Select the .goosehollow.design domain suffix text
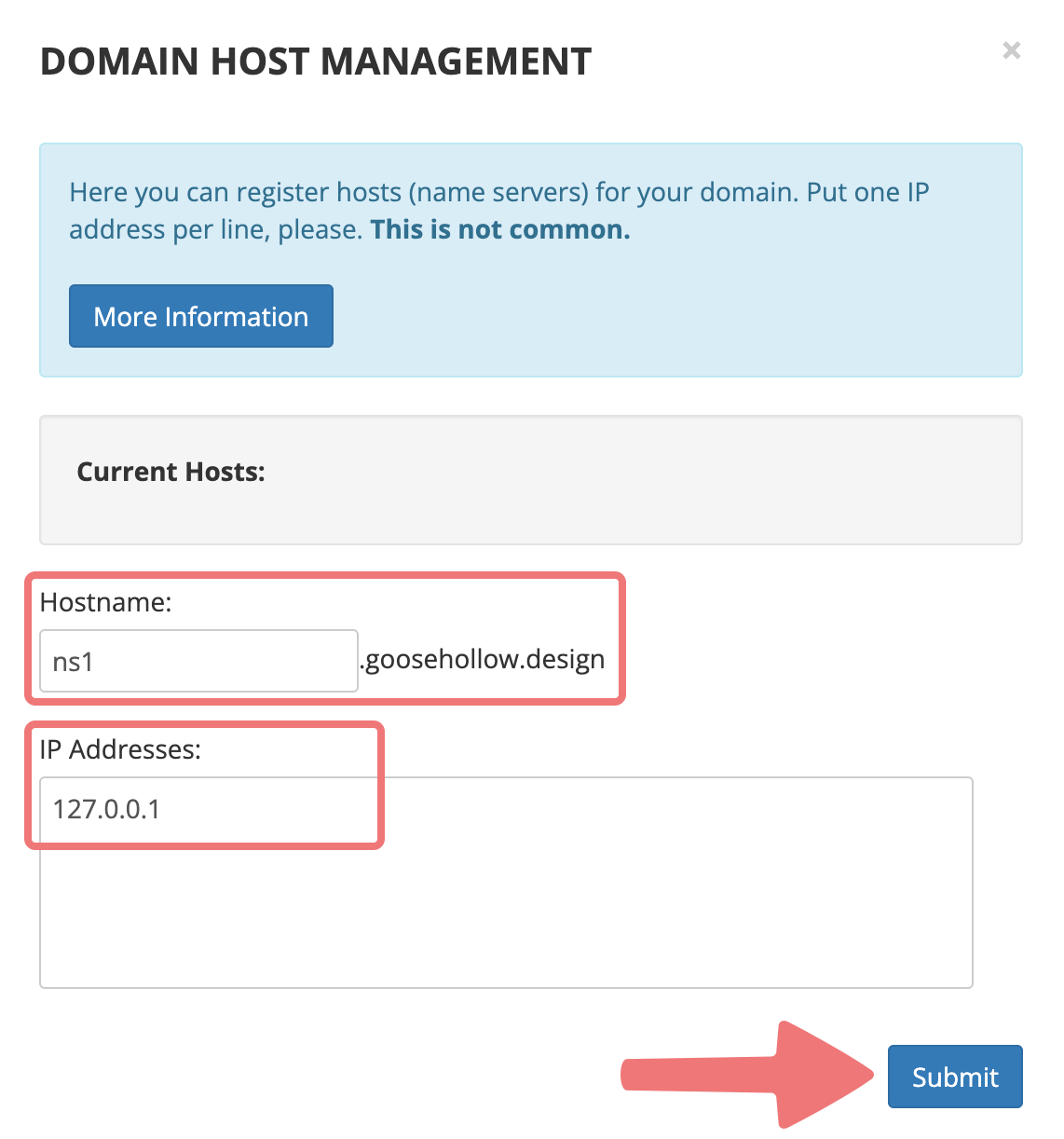Viewport: 1064px width, 1139px height. pyautogui.click(x=483, y=660)
